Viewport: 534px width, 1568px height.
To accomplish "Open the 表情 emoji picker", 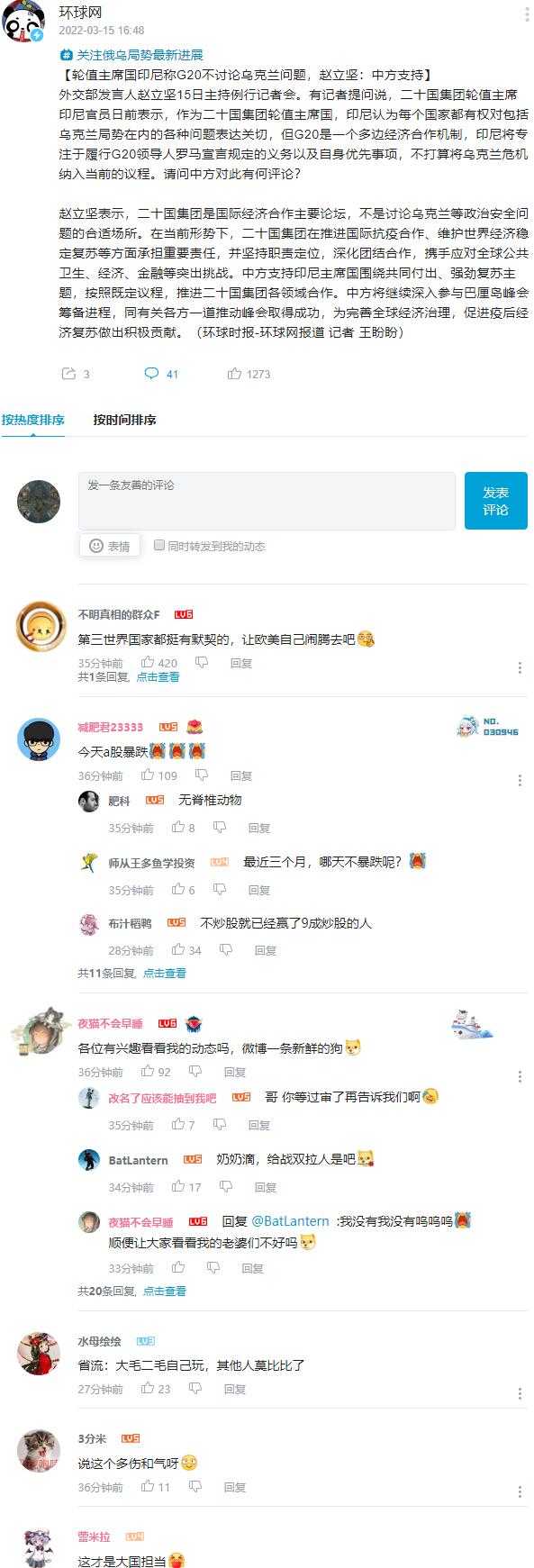I will tap(110, 546).
